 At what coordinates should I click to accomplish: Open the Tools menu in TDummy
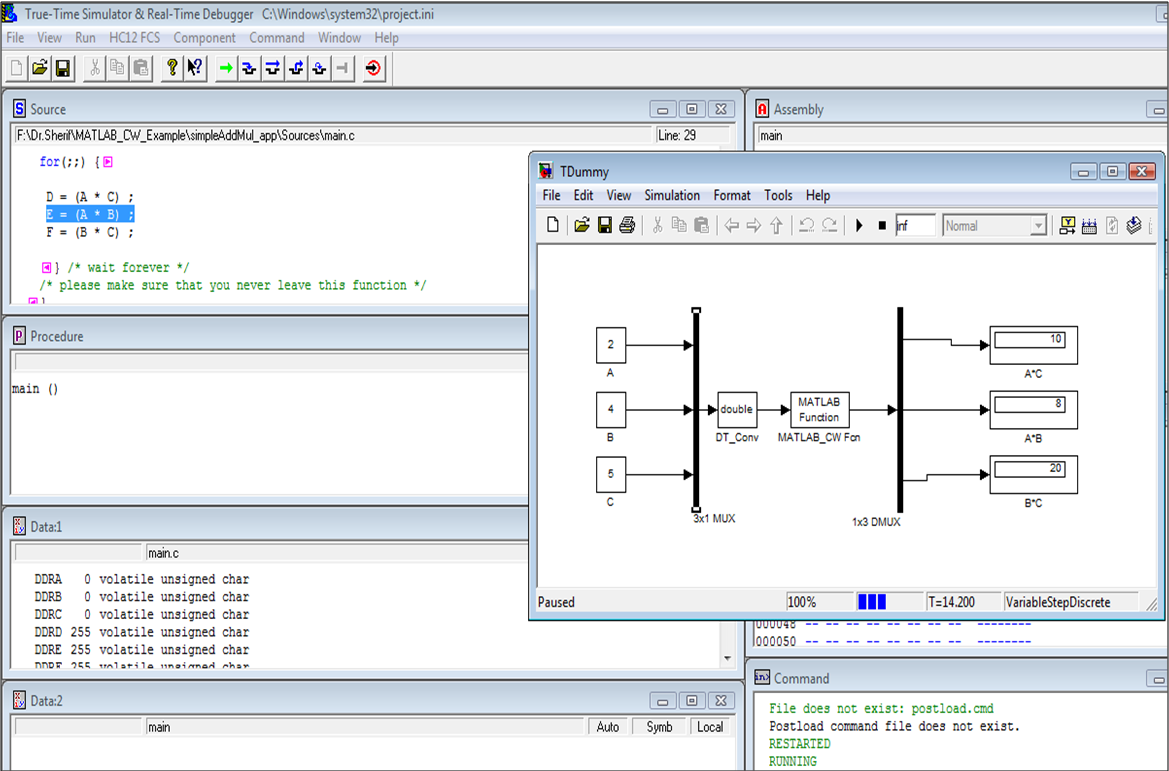coord(778,195)
